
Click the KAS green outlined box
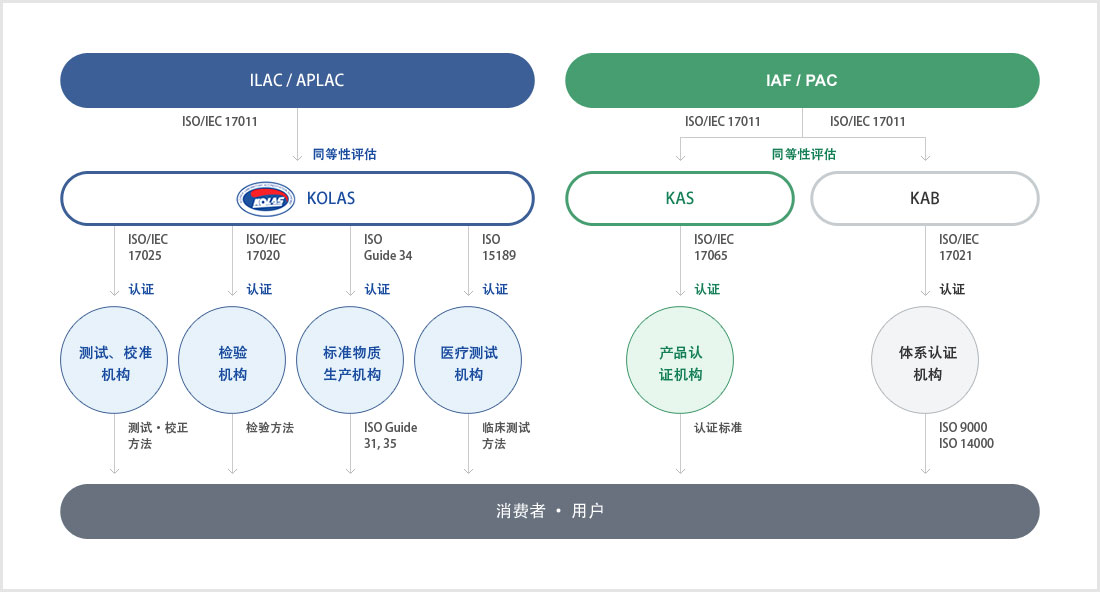click(x=680, y=199)
